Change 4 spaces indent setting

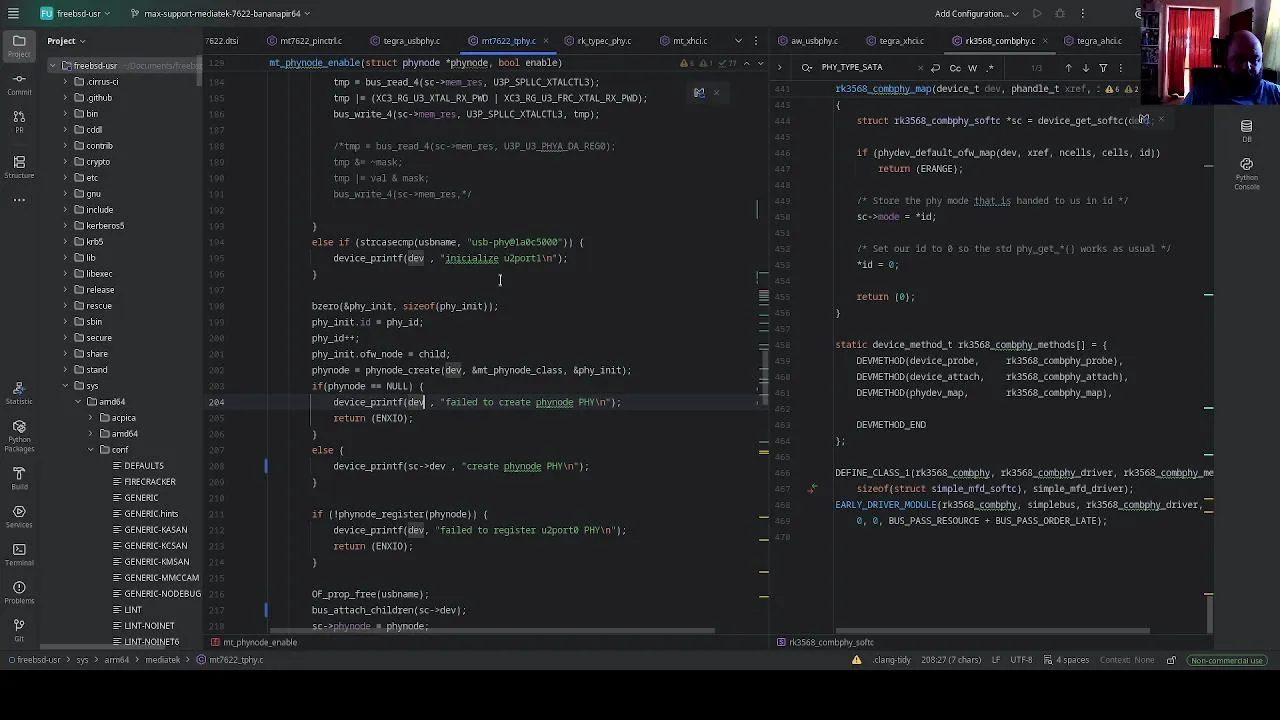pyautogui.click(x=1067, y=660)
